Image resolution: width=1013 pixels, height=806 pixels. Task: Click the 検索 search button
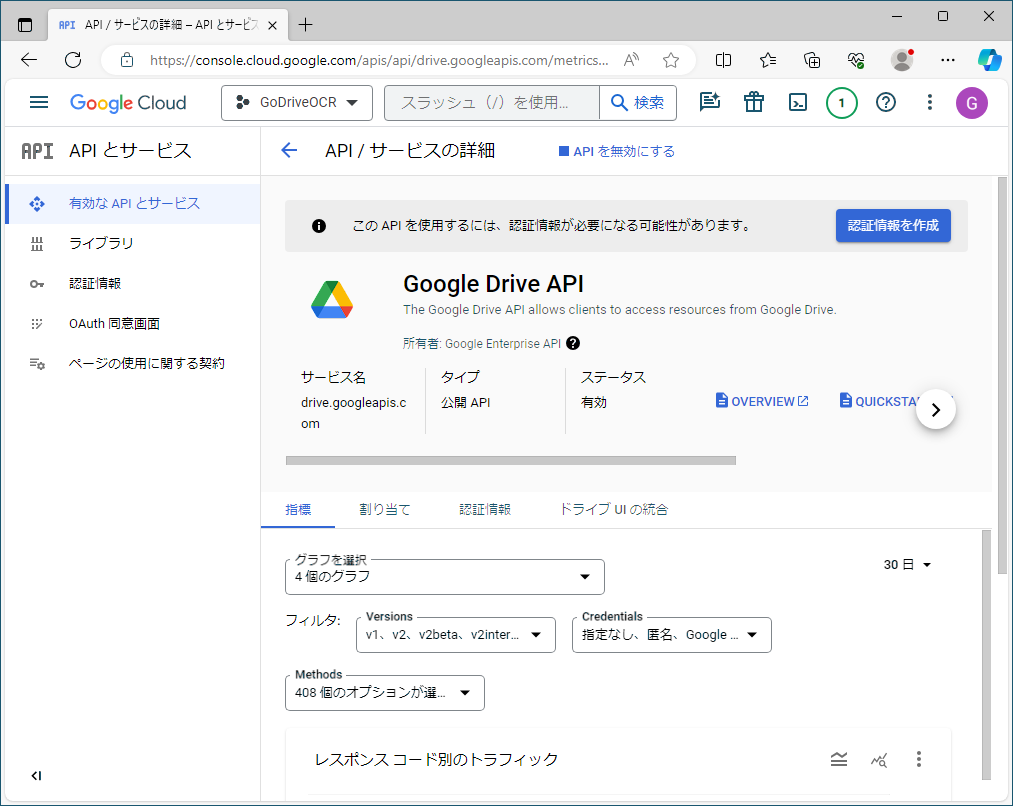click(638, 103)
